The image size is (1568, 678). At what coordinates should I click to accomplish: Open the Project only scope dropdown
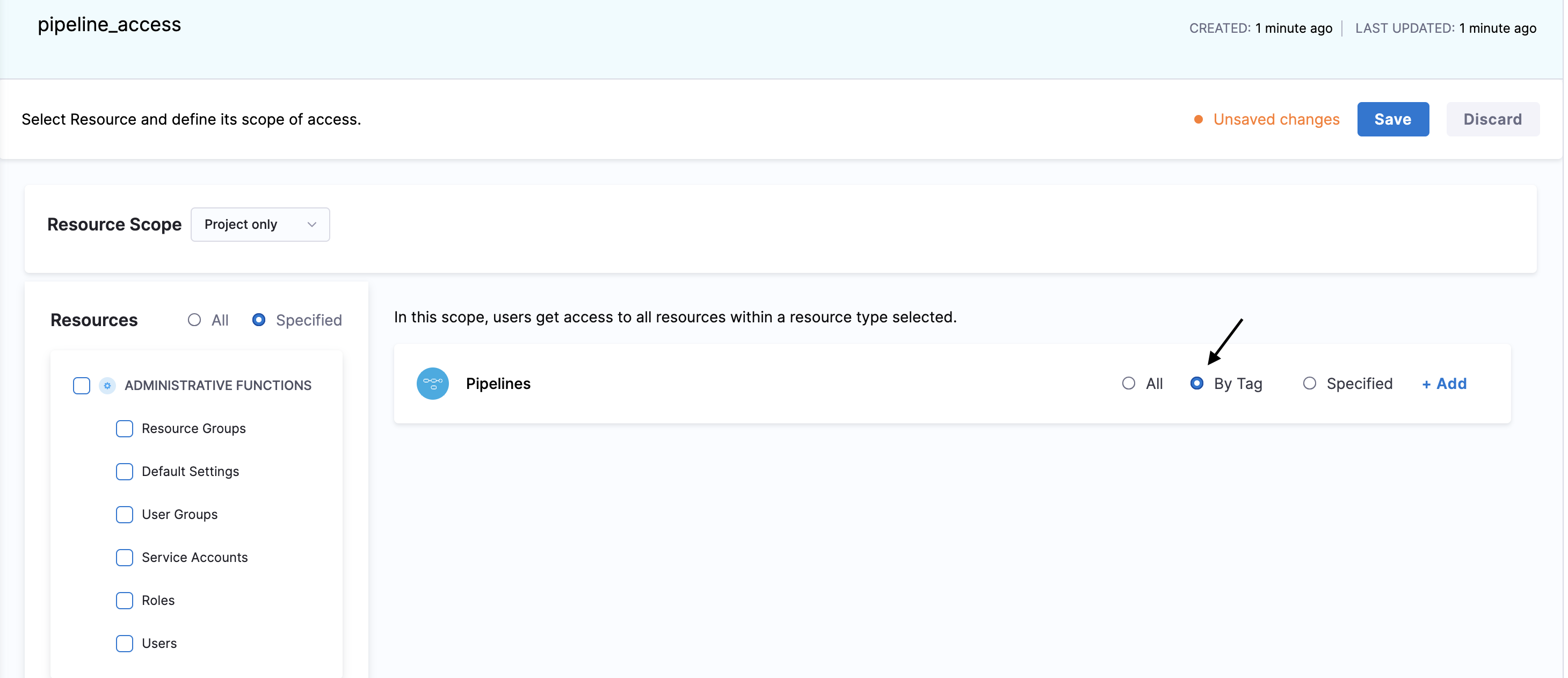click(260, 224)
